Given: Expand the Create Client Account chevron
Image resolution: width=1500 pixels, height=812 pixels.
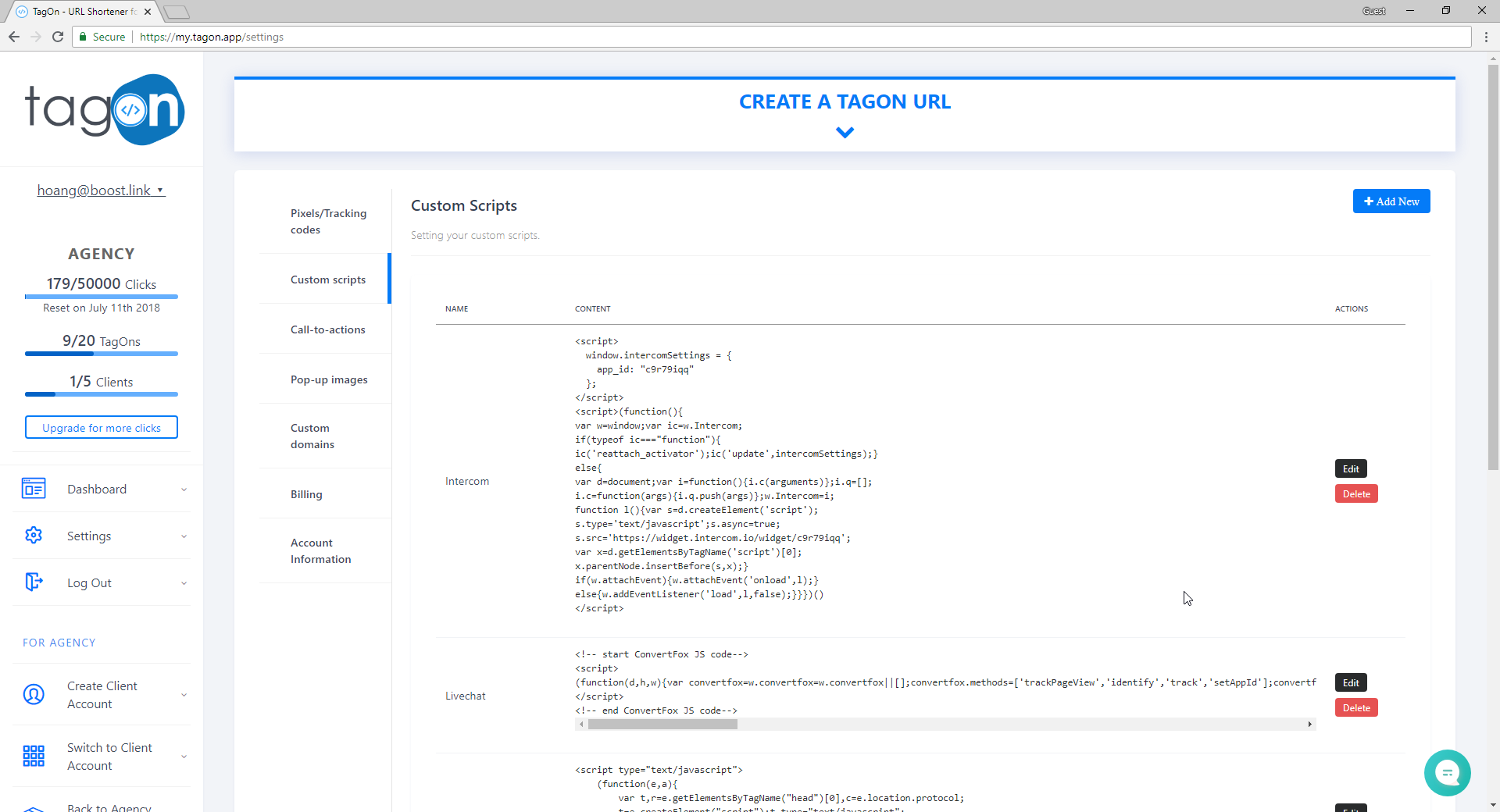Looking at the screenshot, I should click(184, 695).
